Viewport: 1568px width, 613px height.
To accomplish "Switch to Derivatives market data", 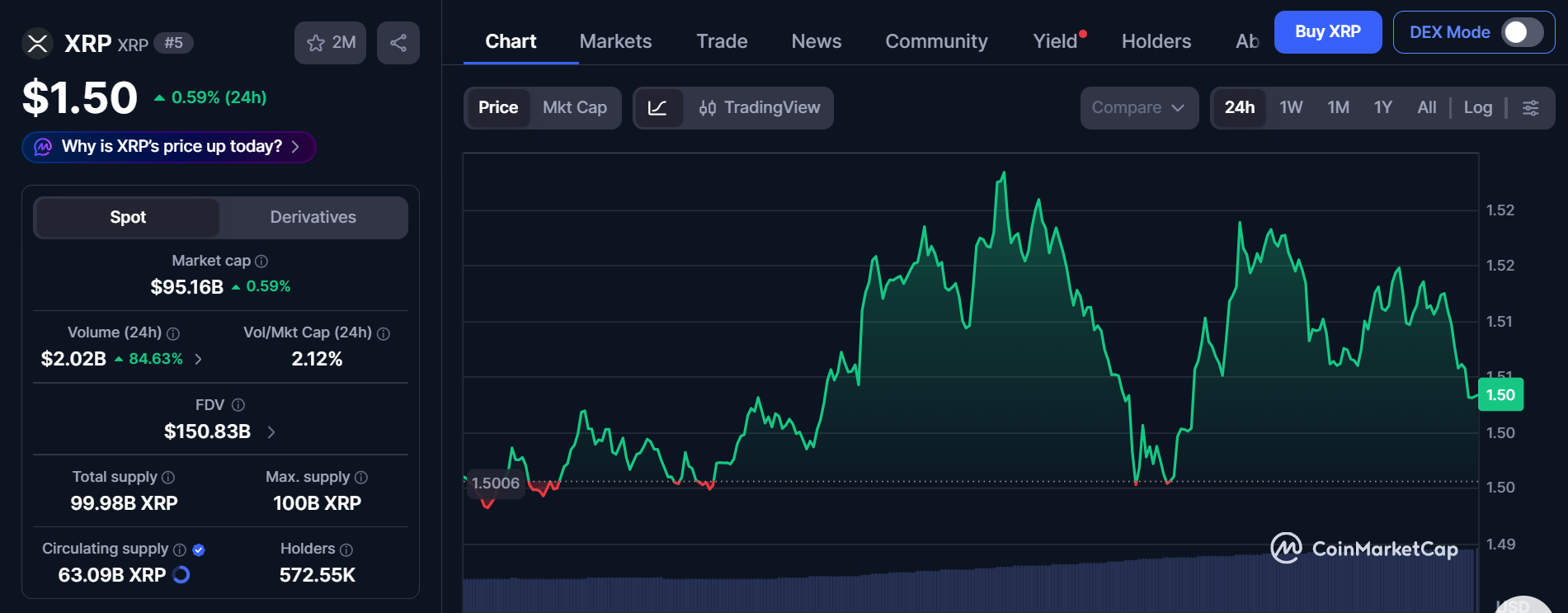I will pyautogui.click(x=313, y=218).
